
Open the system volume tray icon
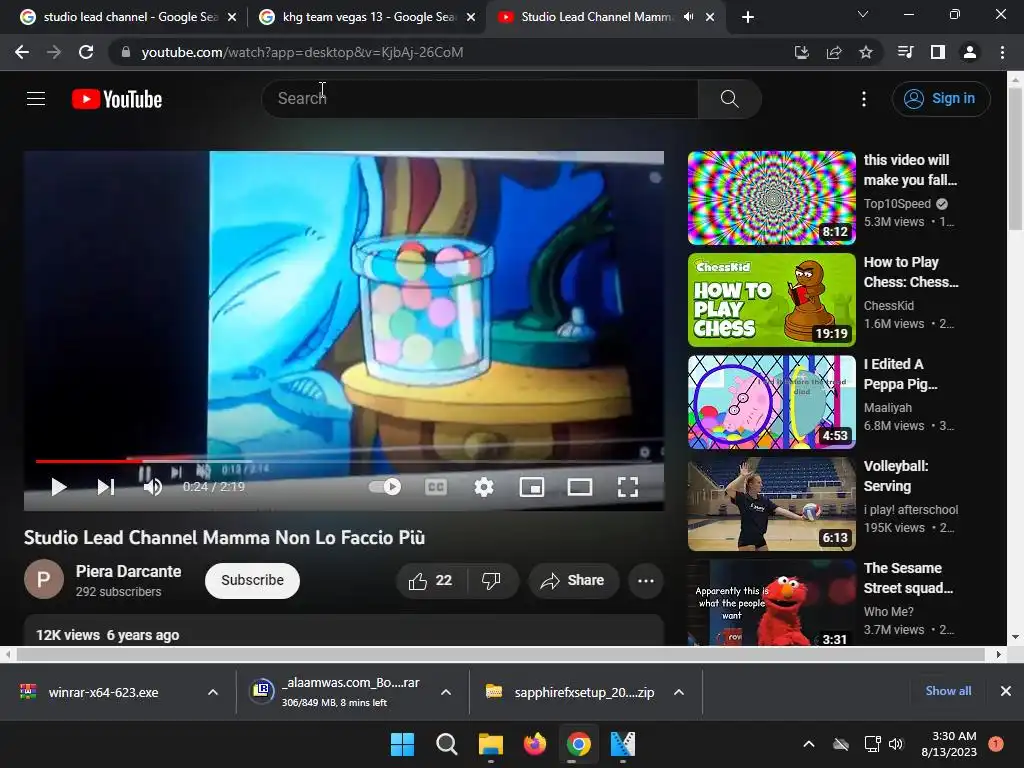coord(896,744)
